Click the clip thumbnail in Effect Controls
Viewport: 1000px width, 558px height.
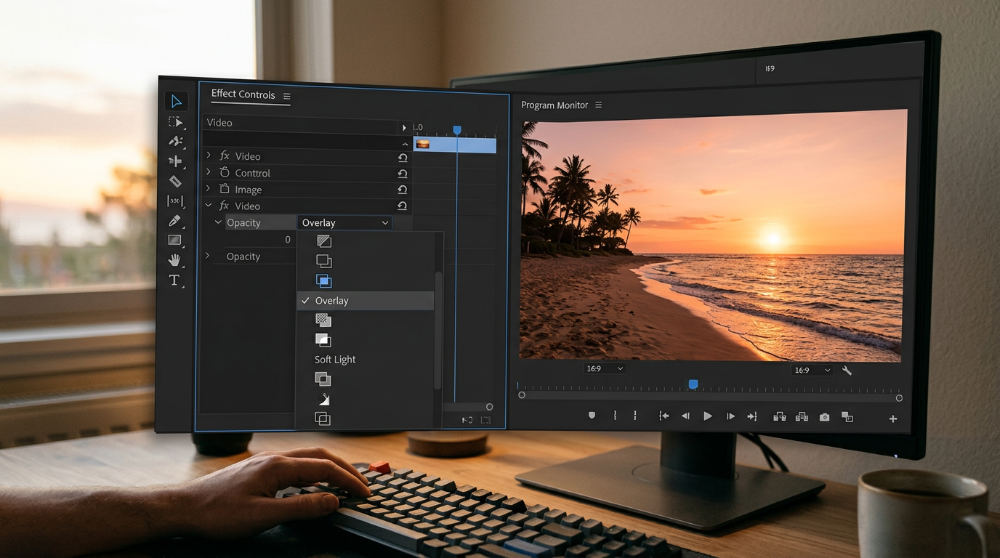[x=422, y=144]
